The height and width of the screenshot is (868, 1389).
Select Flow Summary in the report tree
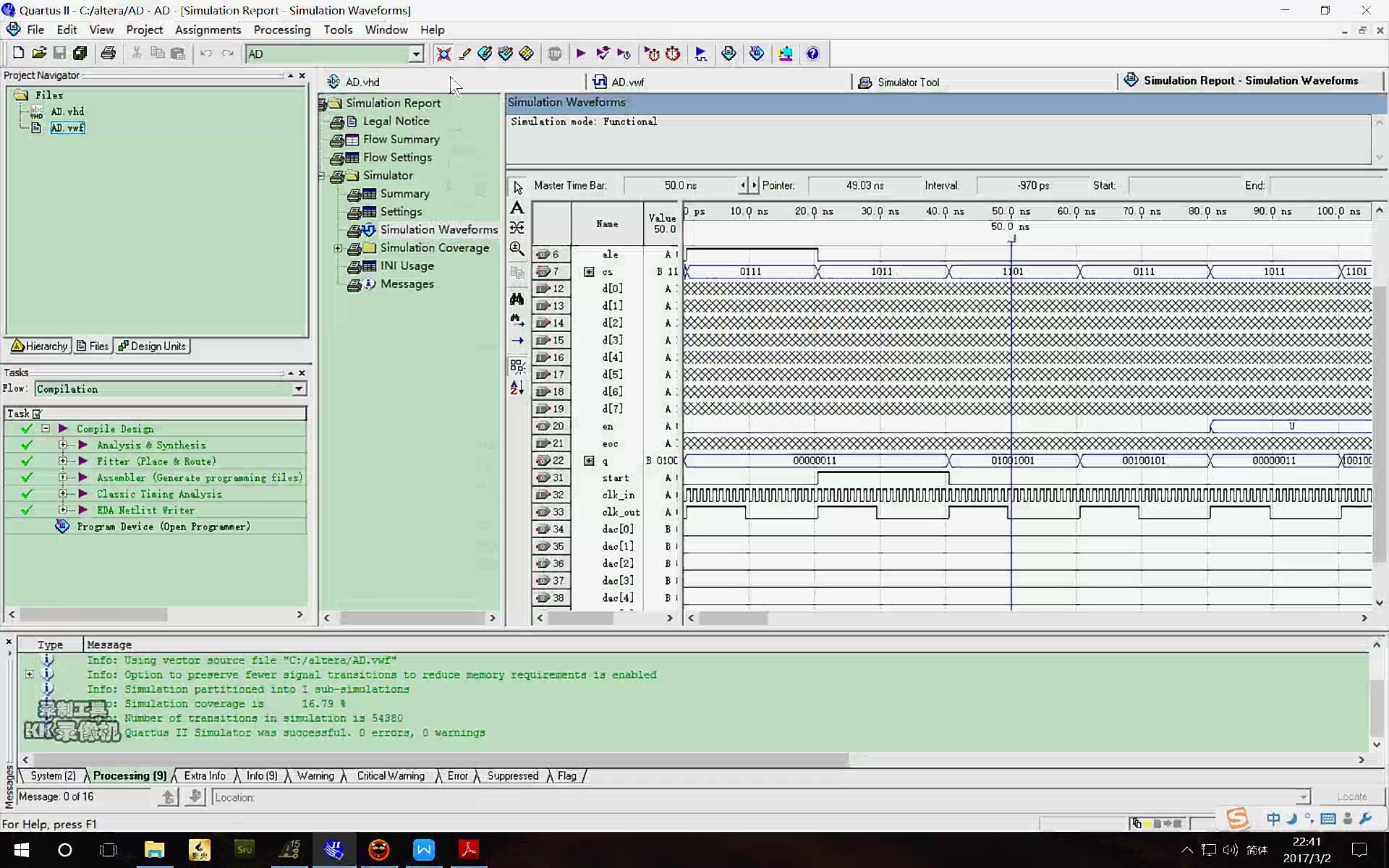pos(401,140)
